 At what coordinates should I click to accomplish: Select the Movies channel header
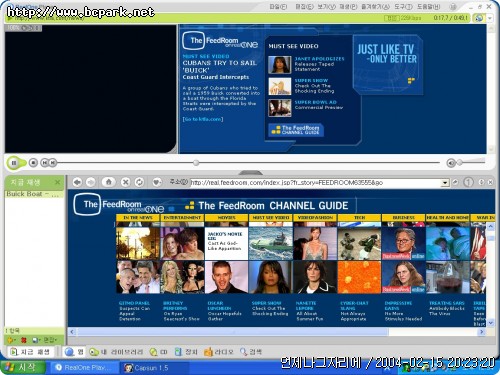coord(226,218)
